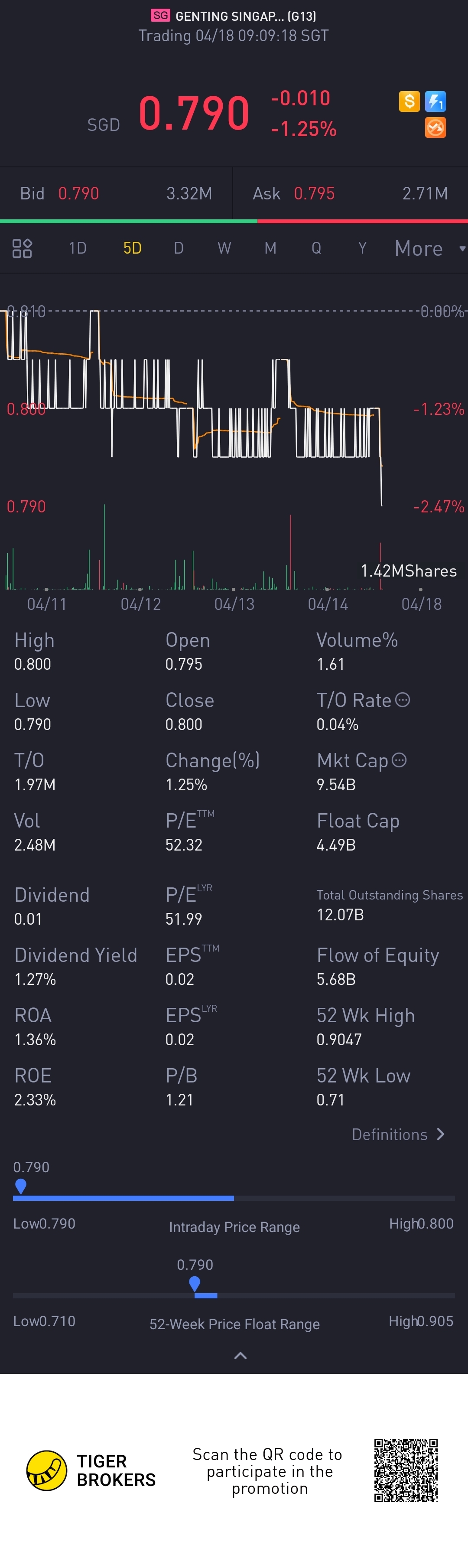Tap the T/O Rate info icon
Image resolution: width=468 pixels, height=1568 pixels.
pyautogui.click(x=402, y=700)
